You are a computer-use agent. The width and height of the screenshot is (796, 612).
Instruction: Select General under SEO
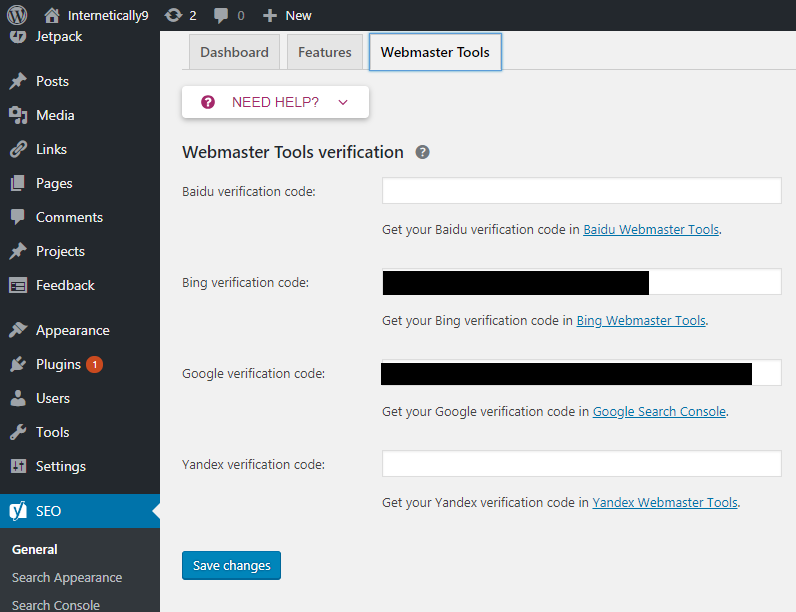click(x=35, y=550)
